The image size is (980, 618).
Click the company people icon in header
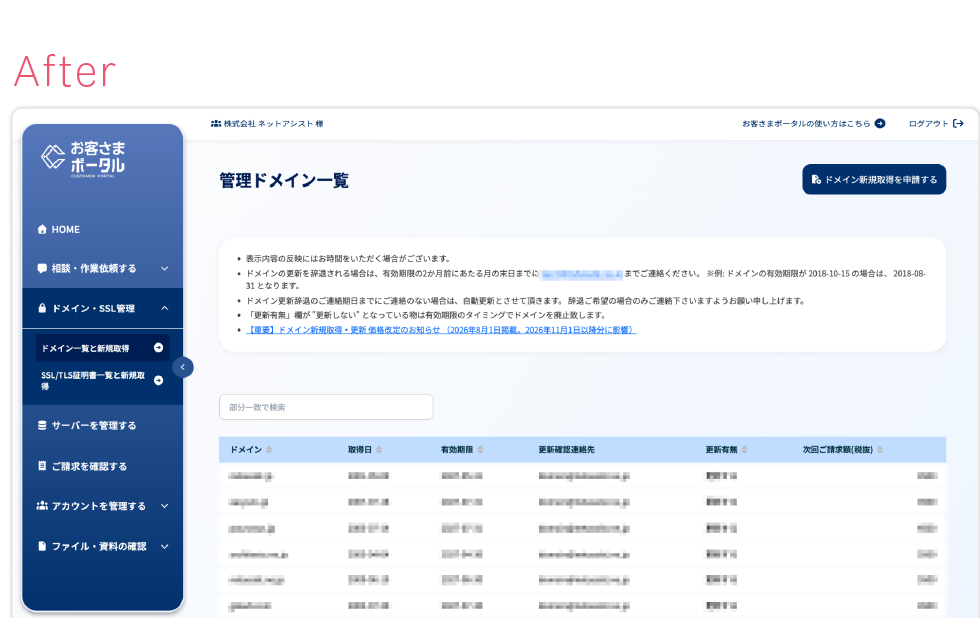(x=216, y=124)
